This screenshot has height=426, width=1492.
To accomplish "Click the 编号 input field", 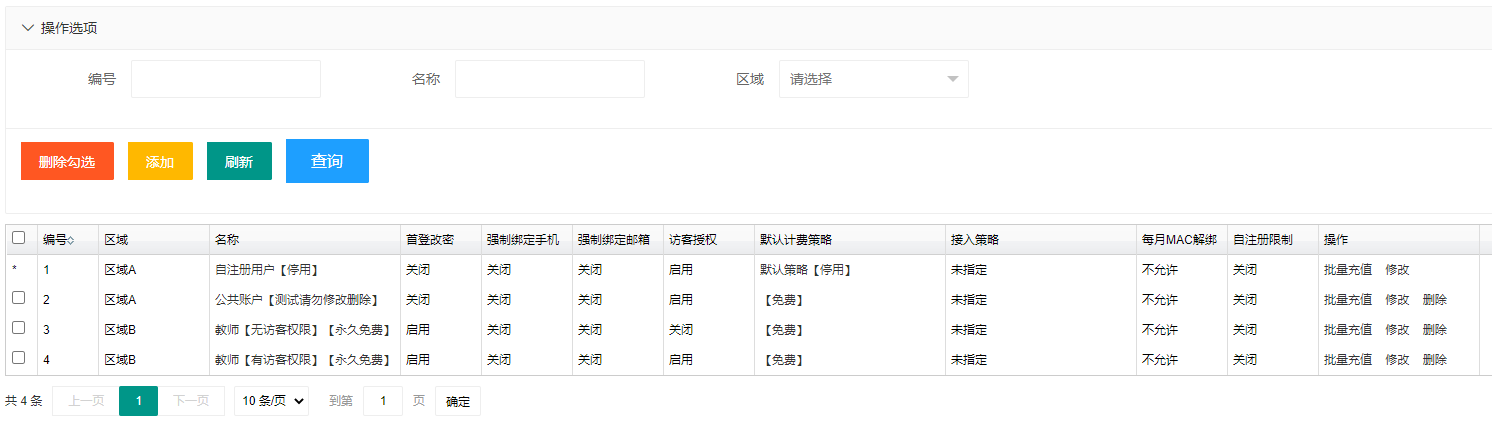I will (x=226, y=79).
